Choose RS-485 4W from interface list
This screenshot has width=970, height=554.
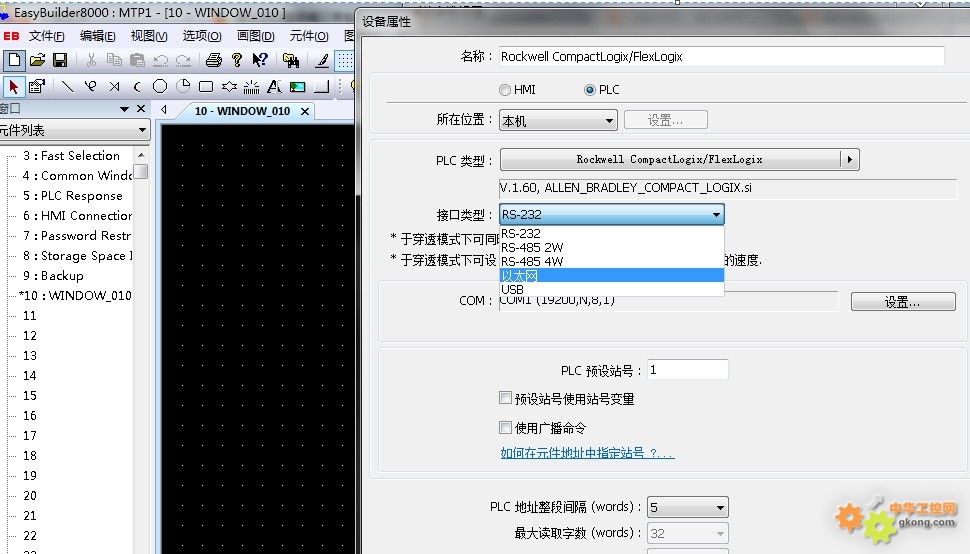click(x=611, y=262)
